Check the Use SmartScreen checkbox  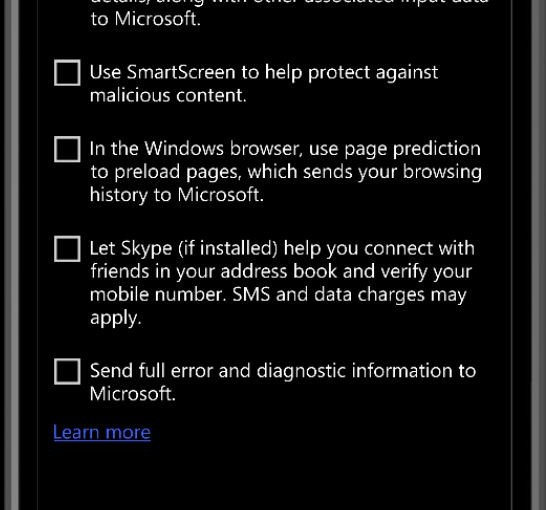67,73
